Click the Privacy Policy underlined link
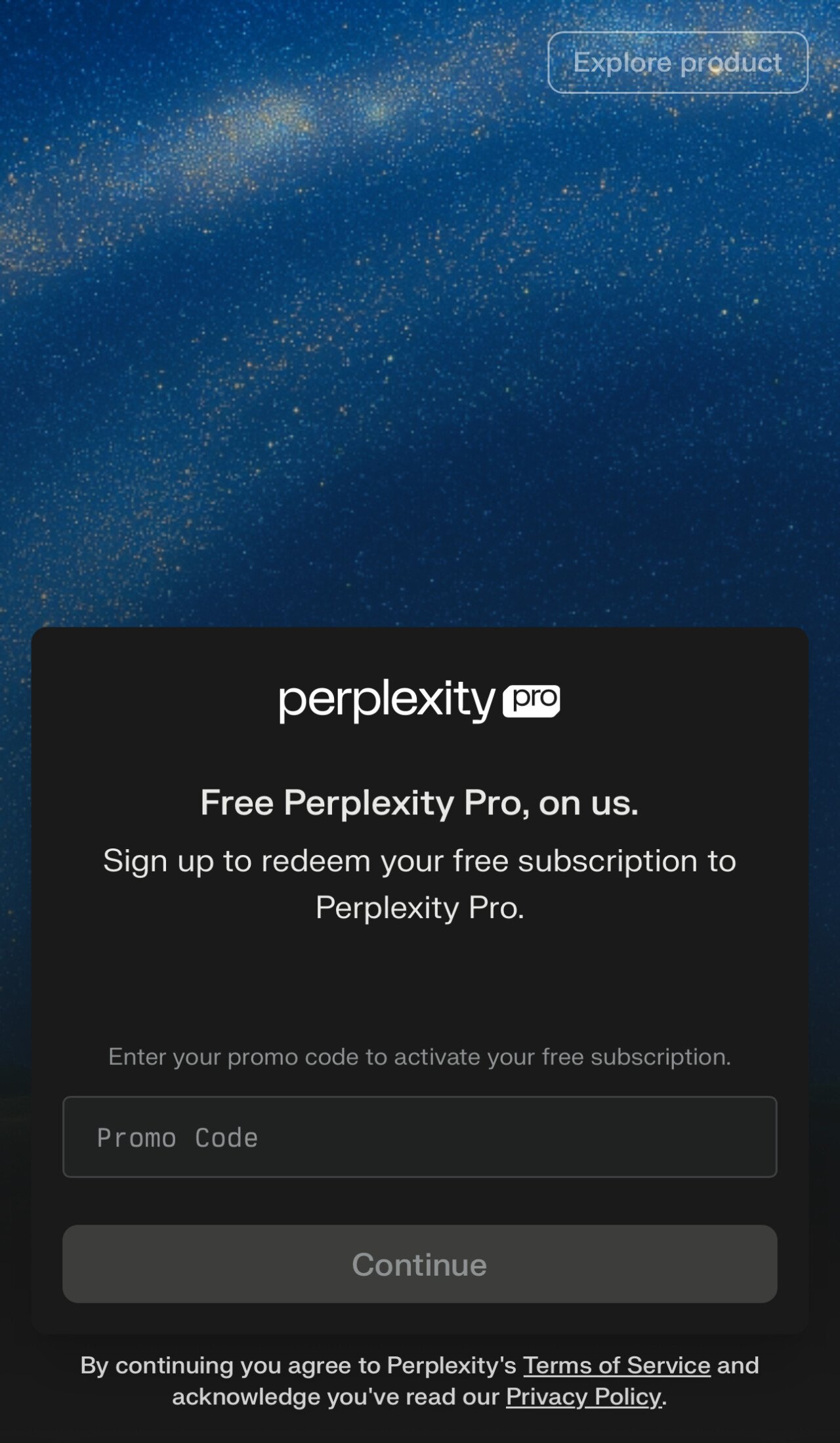The image size is (840, 1443). coord(583,1396)
